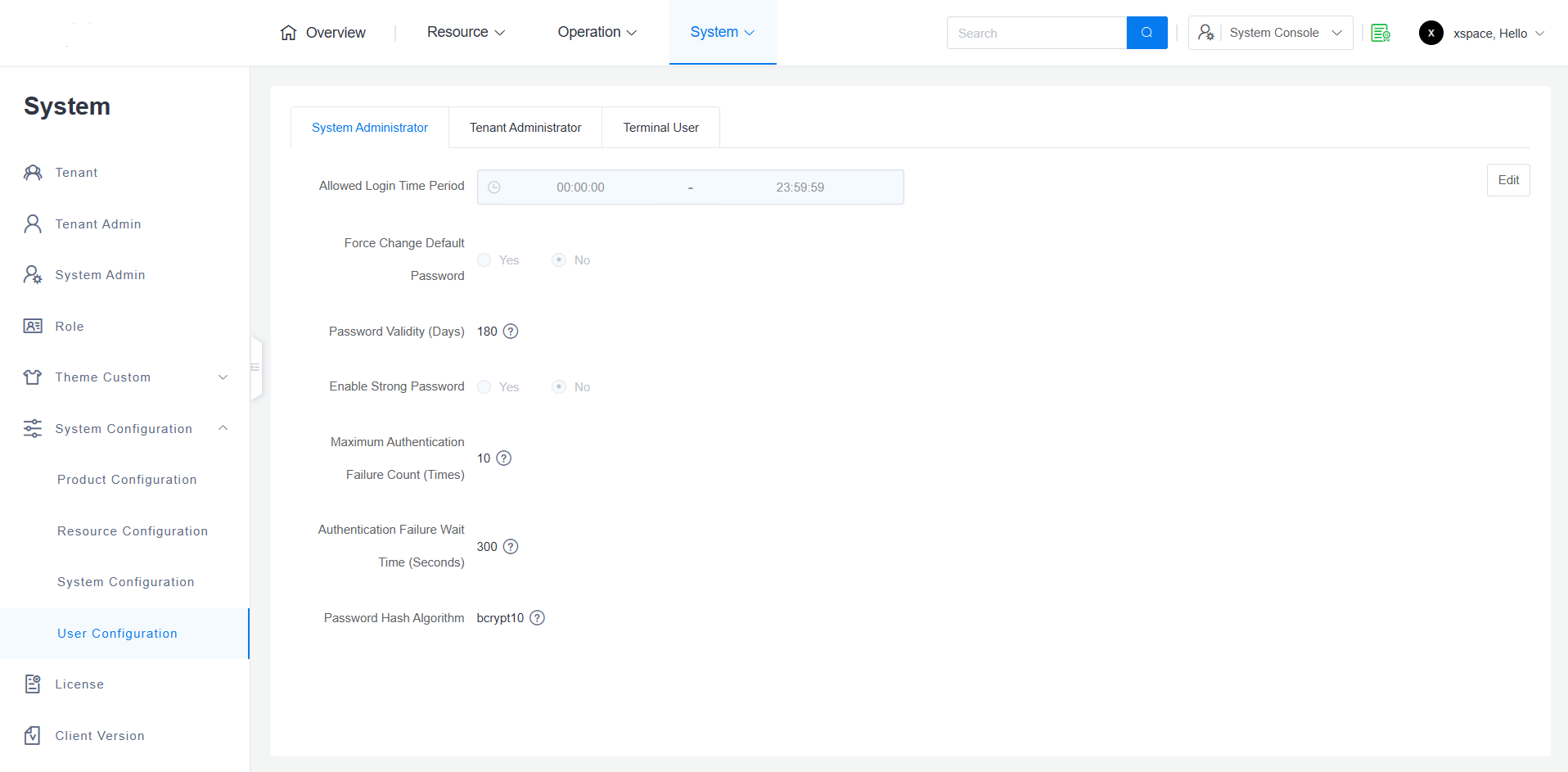The image size is (1568, 772).
Task: Click the xspace user avatar
Action: click(1431, 33)
